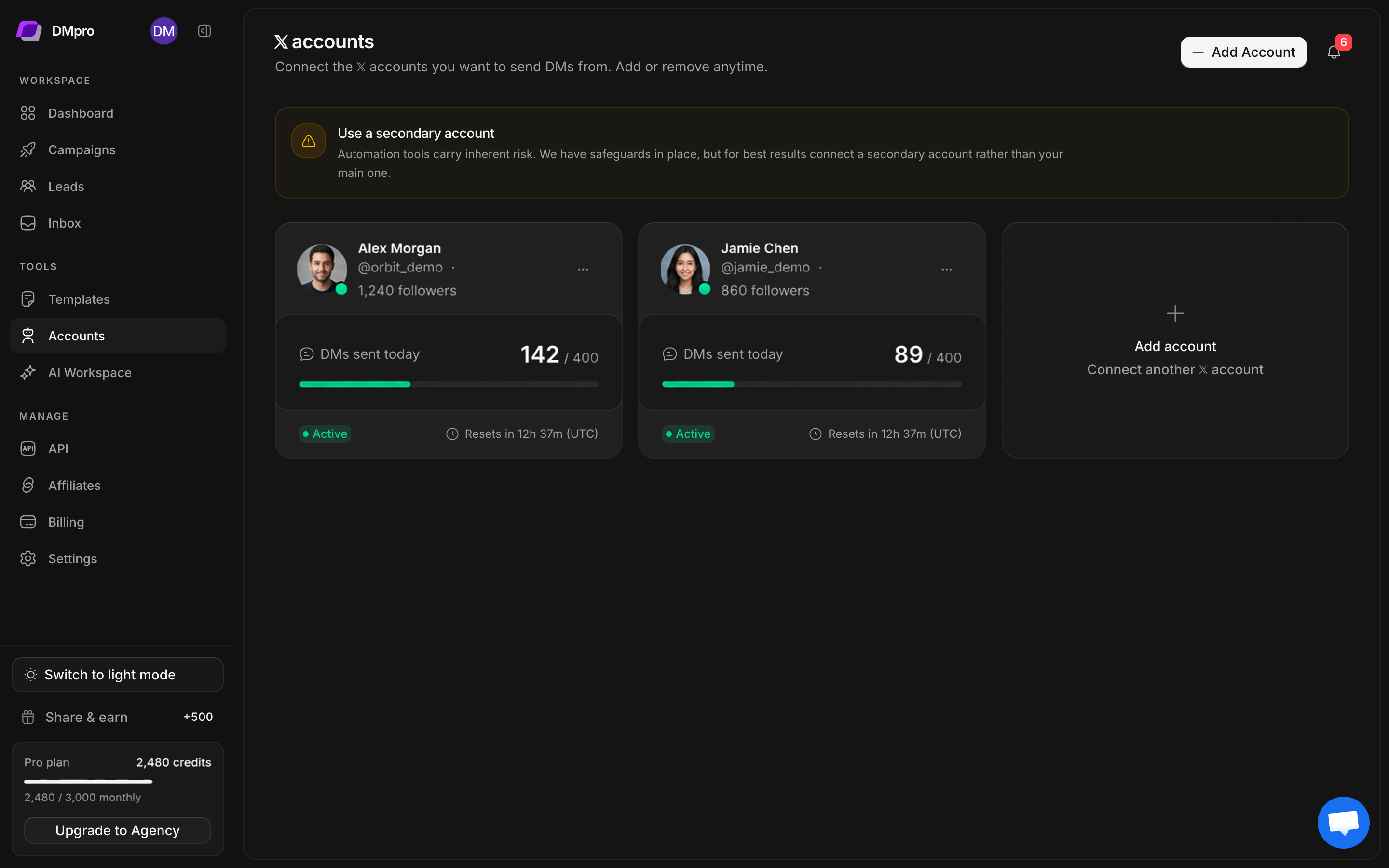The image size is (1389, 868).
Task: Click the '860 followers' text
Action: (x=765, y=290)
